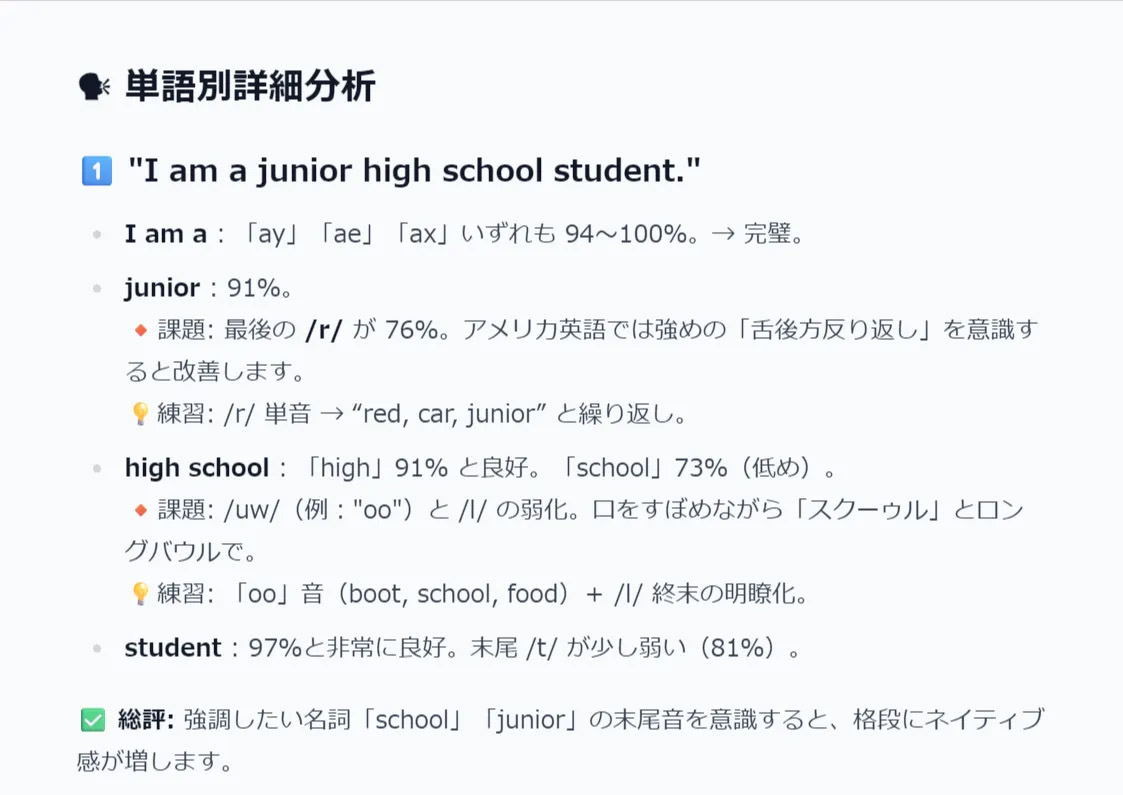Click the bold "I am a" list label

coord(165,235)
